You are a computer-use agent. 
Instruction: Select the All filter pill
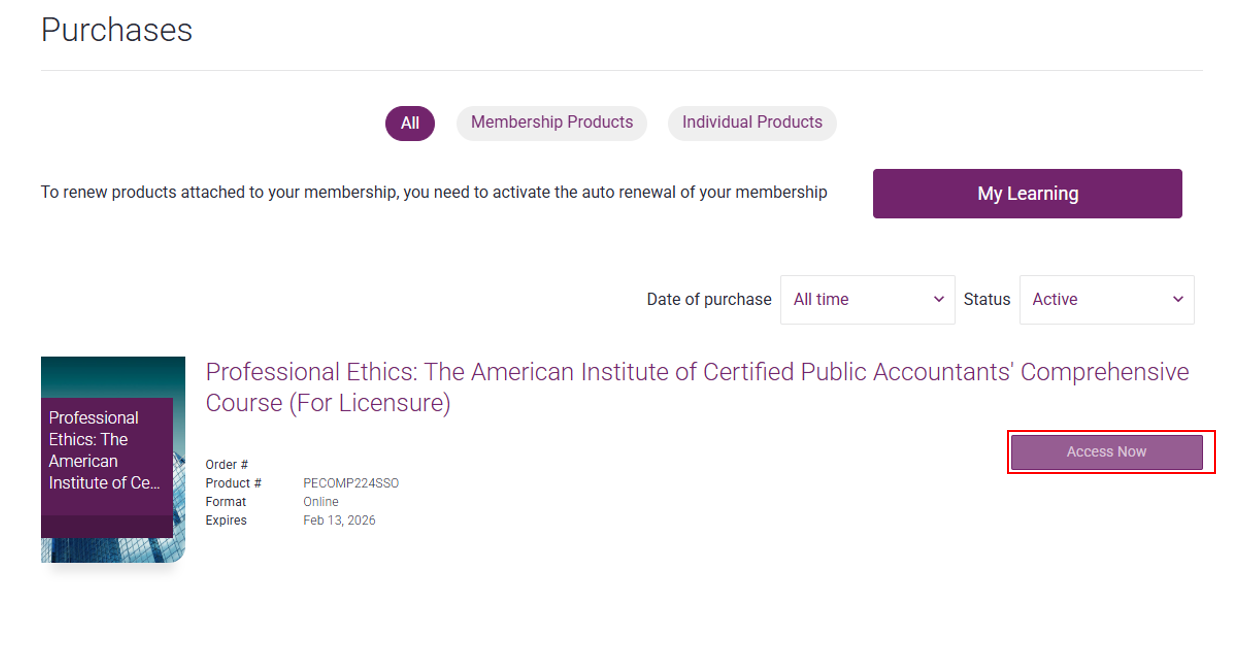tap(410, 123)
